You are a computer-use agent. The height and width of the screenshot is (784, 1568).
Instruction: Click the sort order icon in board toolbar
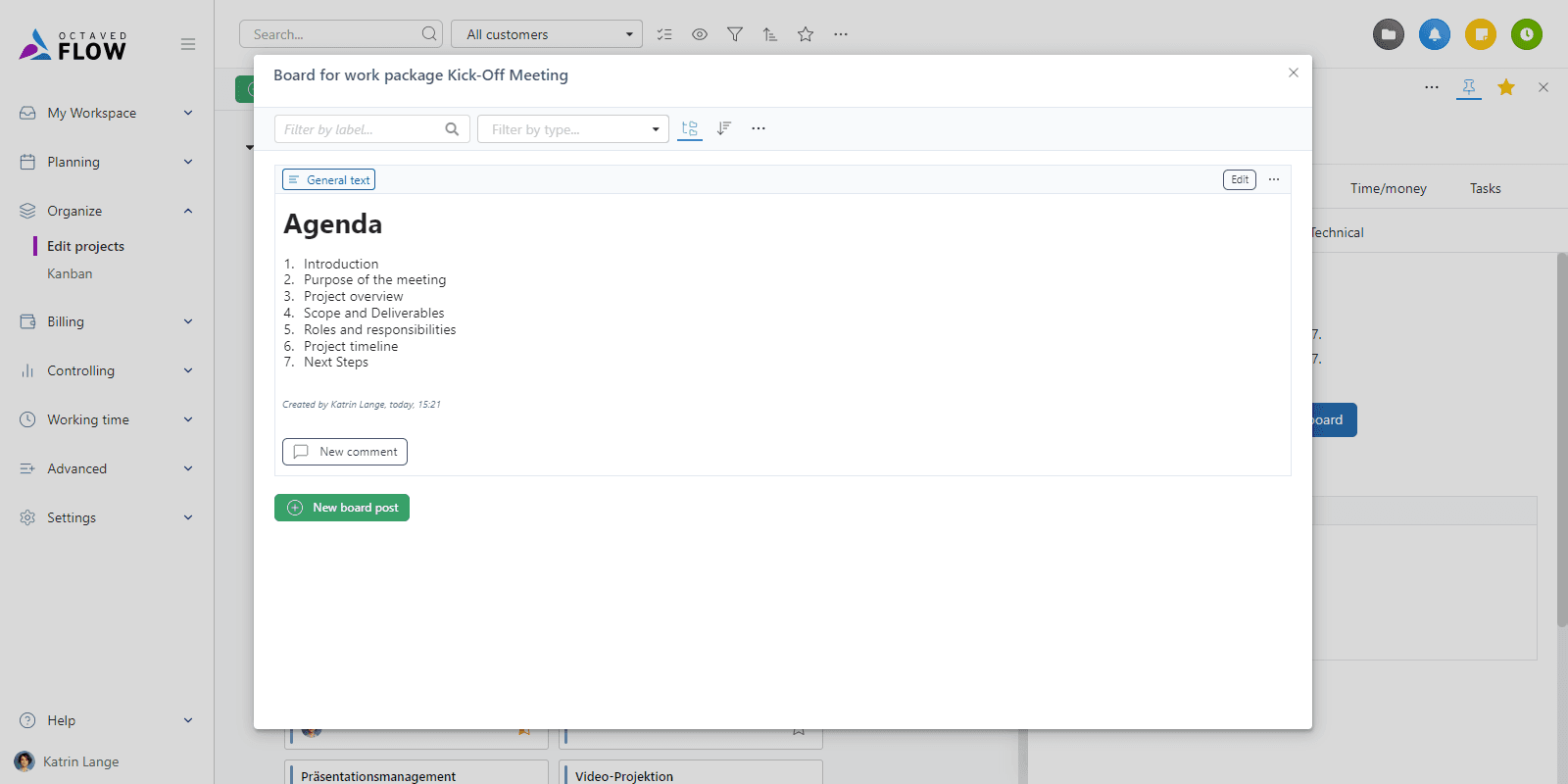pos(724,128)
